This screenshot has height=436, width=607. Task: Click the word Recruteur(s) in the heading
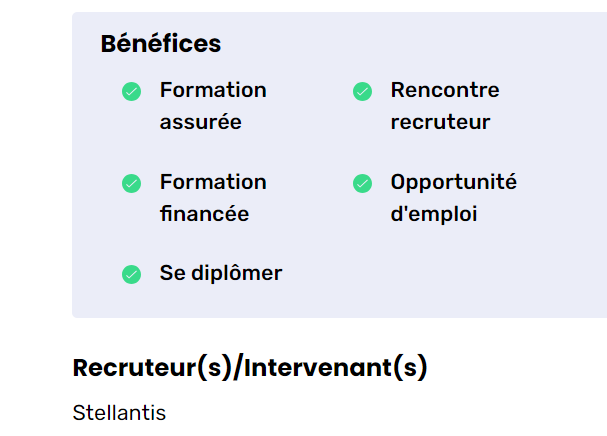click(x=151, y=367)
